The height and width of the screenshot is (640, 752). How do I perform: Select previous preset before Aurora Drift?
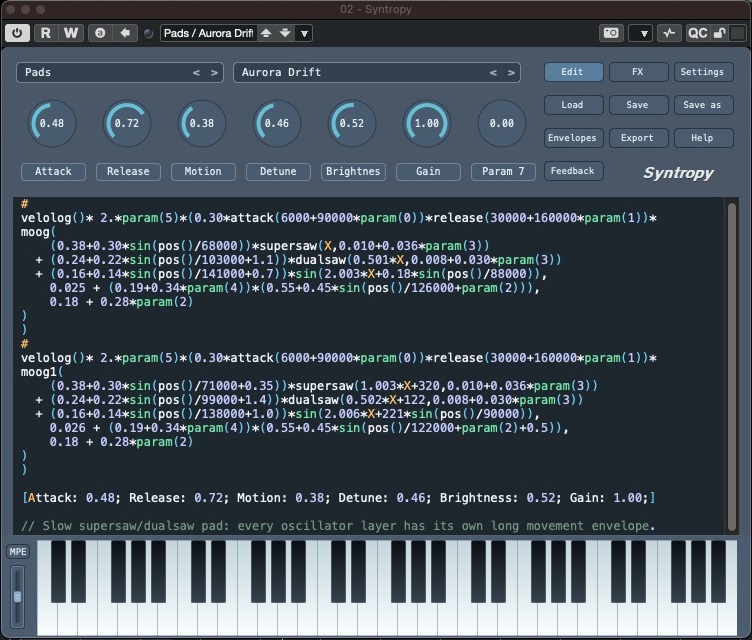pyautogui.click(x=493, y=72)
